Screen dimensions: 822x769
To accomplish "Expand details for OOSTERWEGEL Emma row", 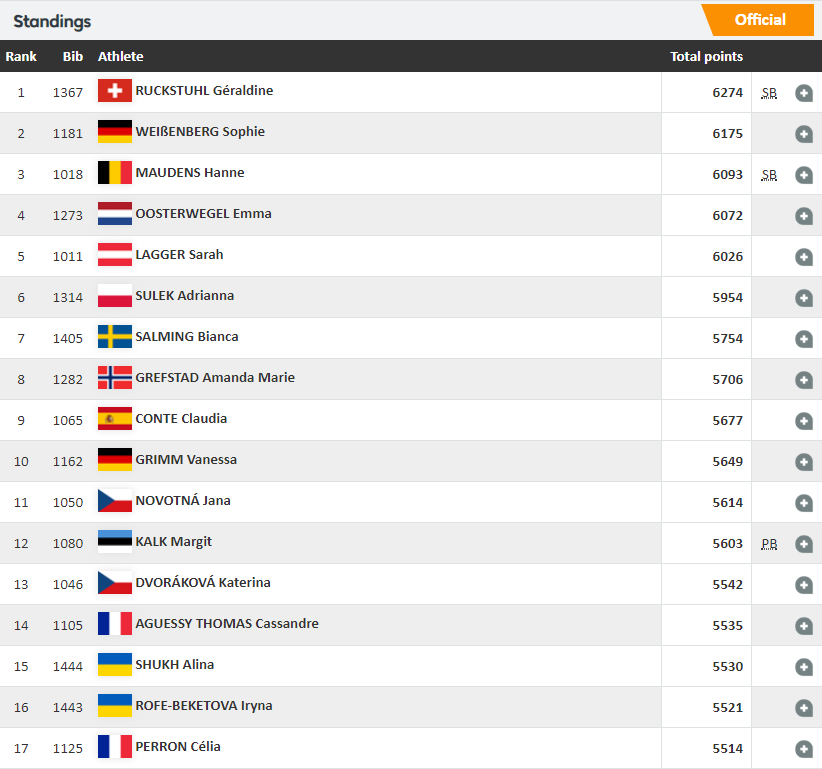I will 804,215.
